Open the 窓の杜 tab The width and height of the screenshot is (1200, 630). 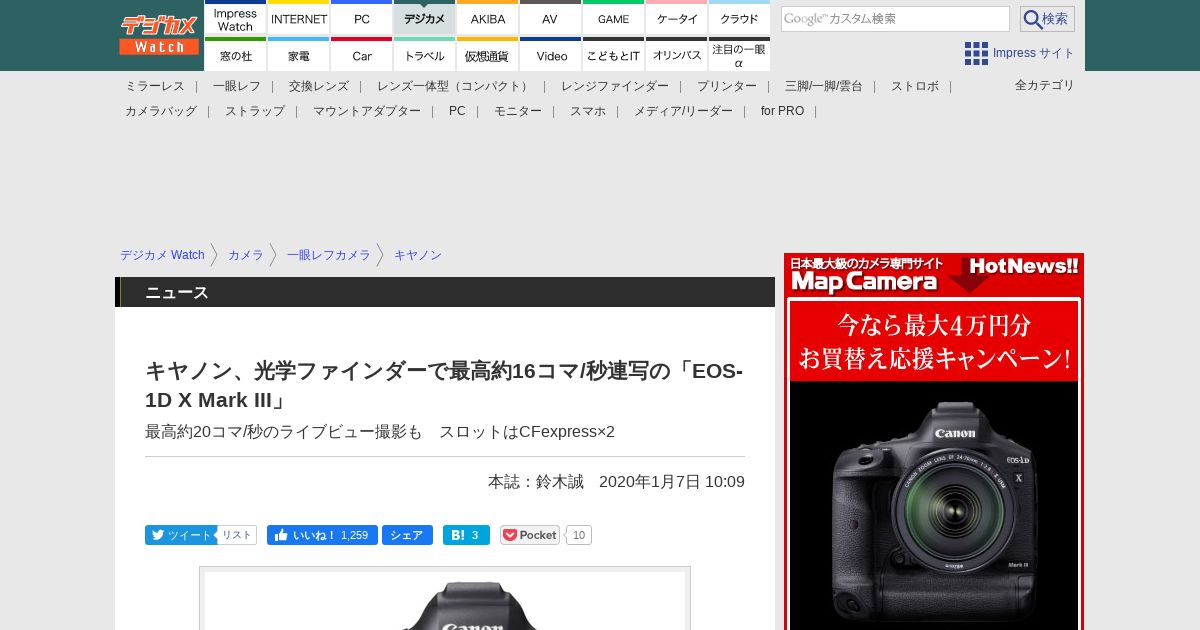[236, 55]
